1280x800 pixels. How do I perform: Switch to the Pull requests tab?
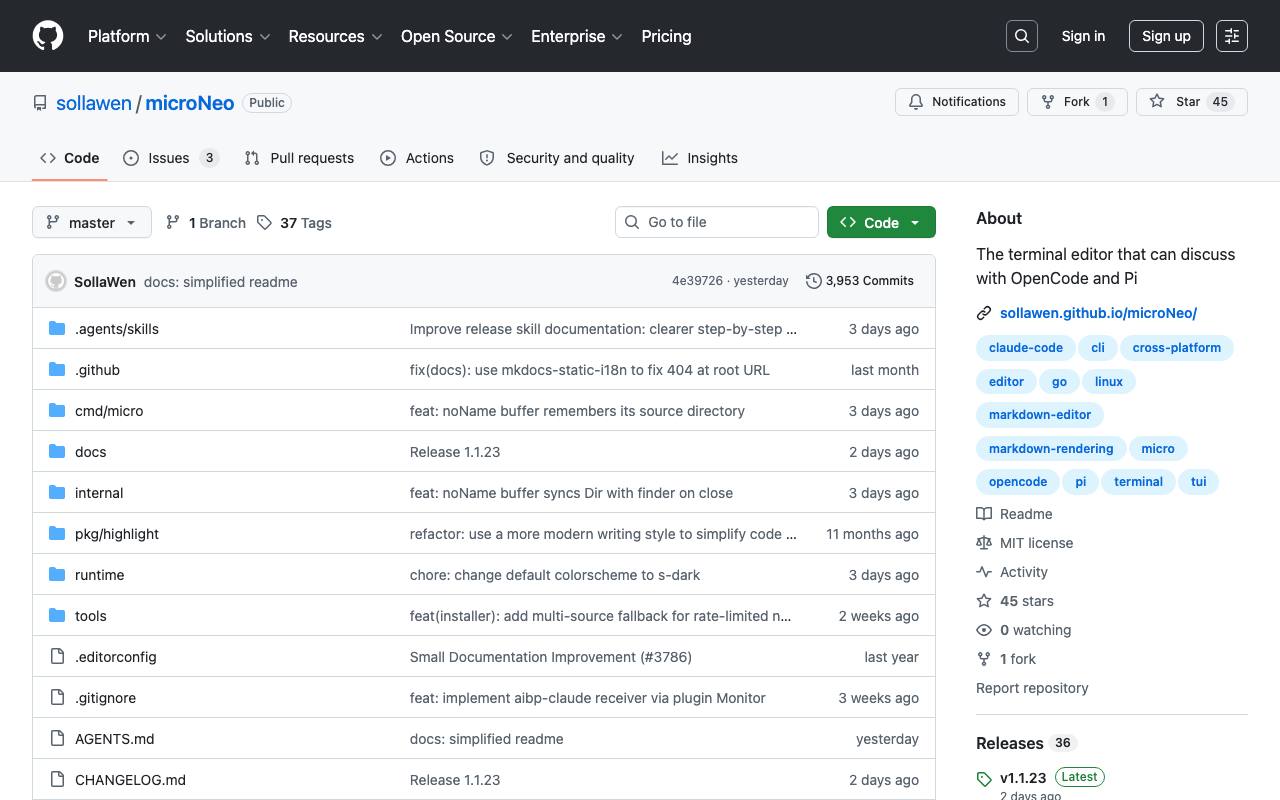(x=299, y=158)
